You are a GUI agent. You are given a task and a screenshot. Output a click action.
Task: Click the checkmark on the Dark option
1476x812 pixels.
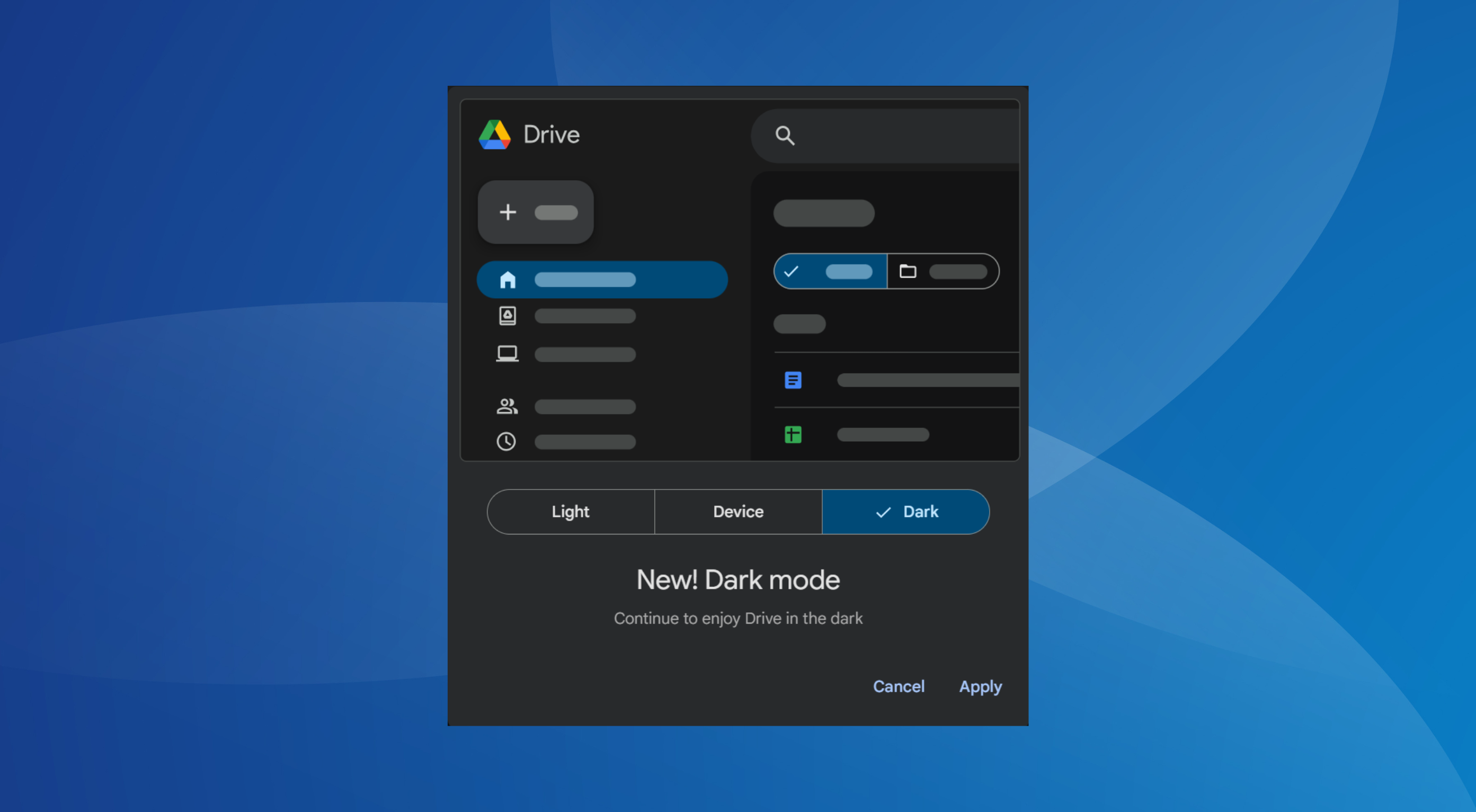883,512
